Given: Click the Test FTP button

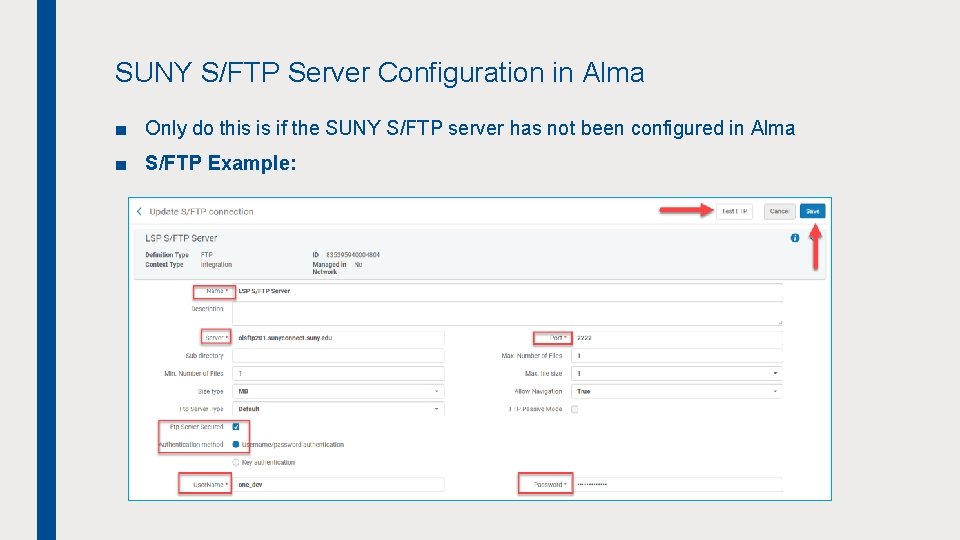Looking at the screenshot, I should click(x=734, y=211).
